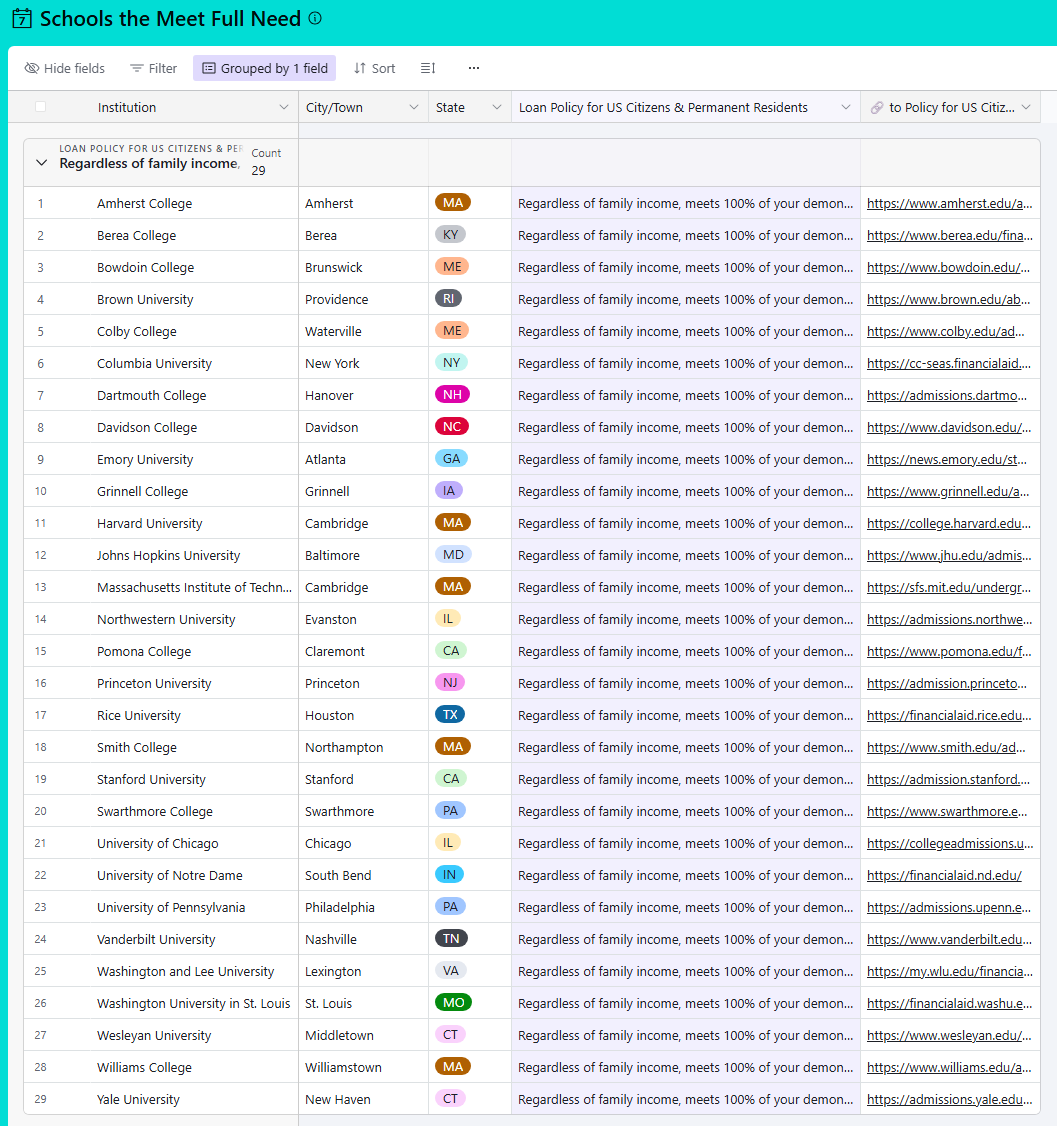Click the Middletown city cell
Screen dimensions: 1057x1126
363,1036
